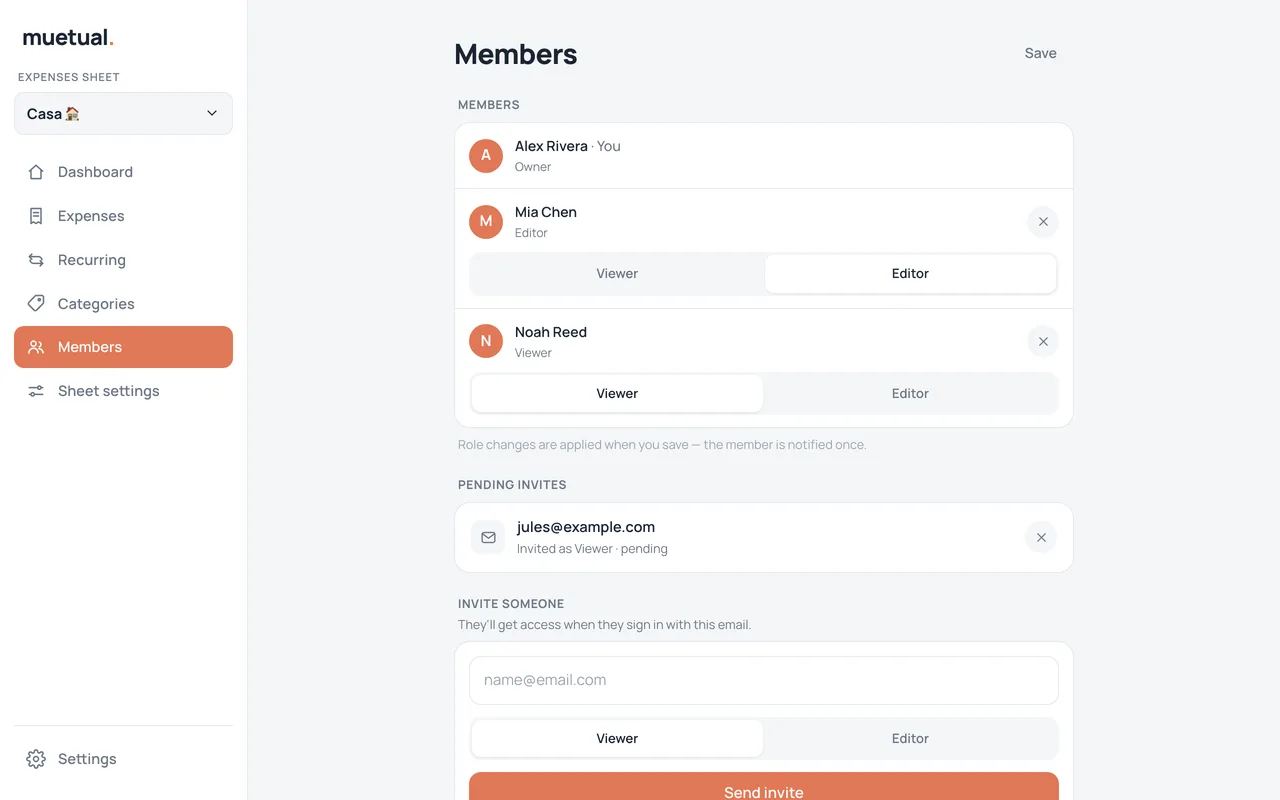Open the Members sidebar item
This screenshot has height=800, width=1280.
pyautogui.click(x=123, y=347)
